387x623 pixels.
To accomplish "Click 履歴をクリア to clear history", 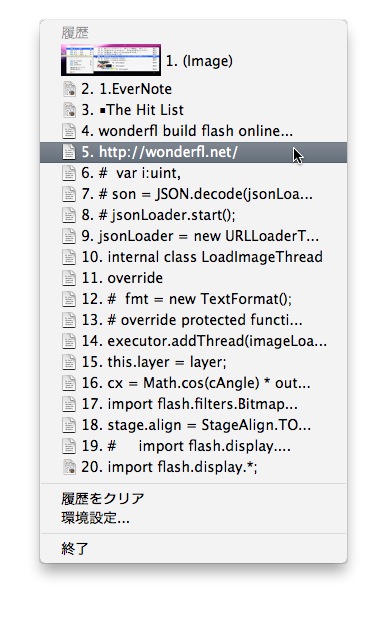I will tap(103, 498).
